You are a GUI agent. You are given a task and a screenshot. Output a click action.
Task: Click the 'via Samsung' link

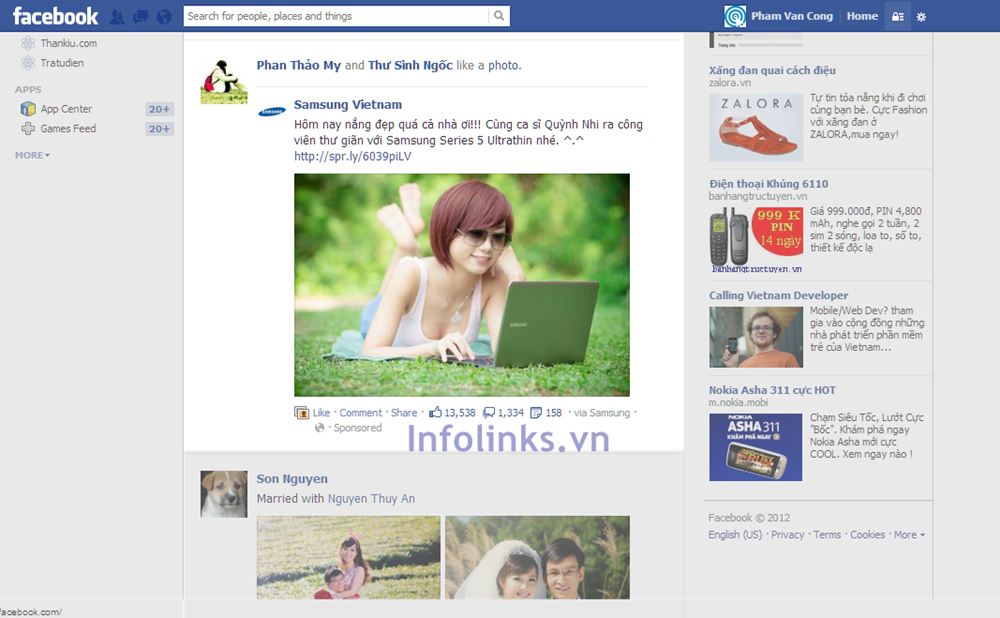[601, 413]
